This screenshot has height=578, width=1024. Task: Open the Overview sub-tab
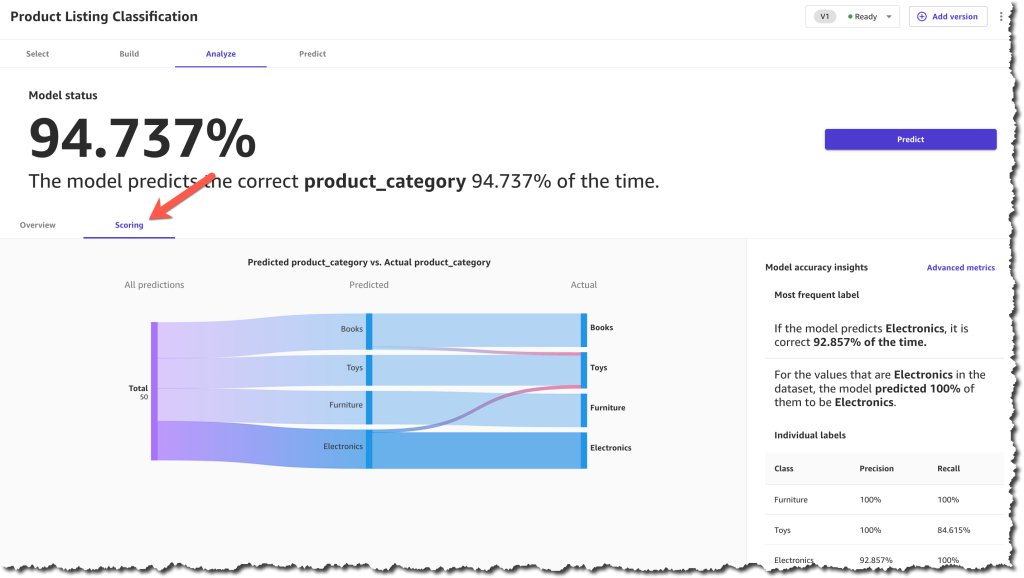[x=38, y=225]
